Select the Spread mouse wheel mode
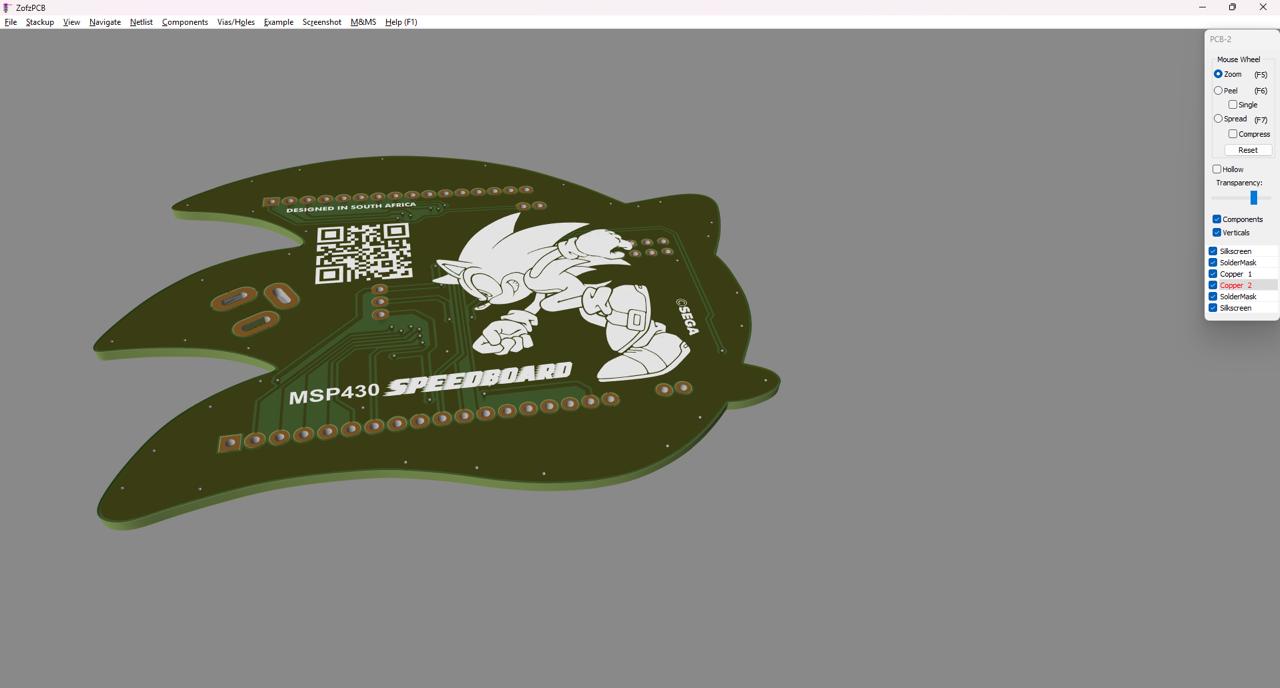Viewport: 1280px width, 688px height. (1218, 119)
